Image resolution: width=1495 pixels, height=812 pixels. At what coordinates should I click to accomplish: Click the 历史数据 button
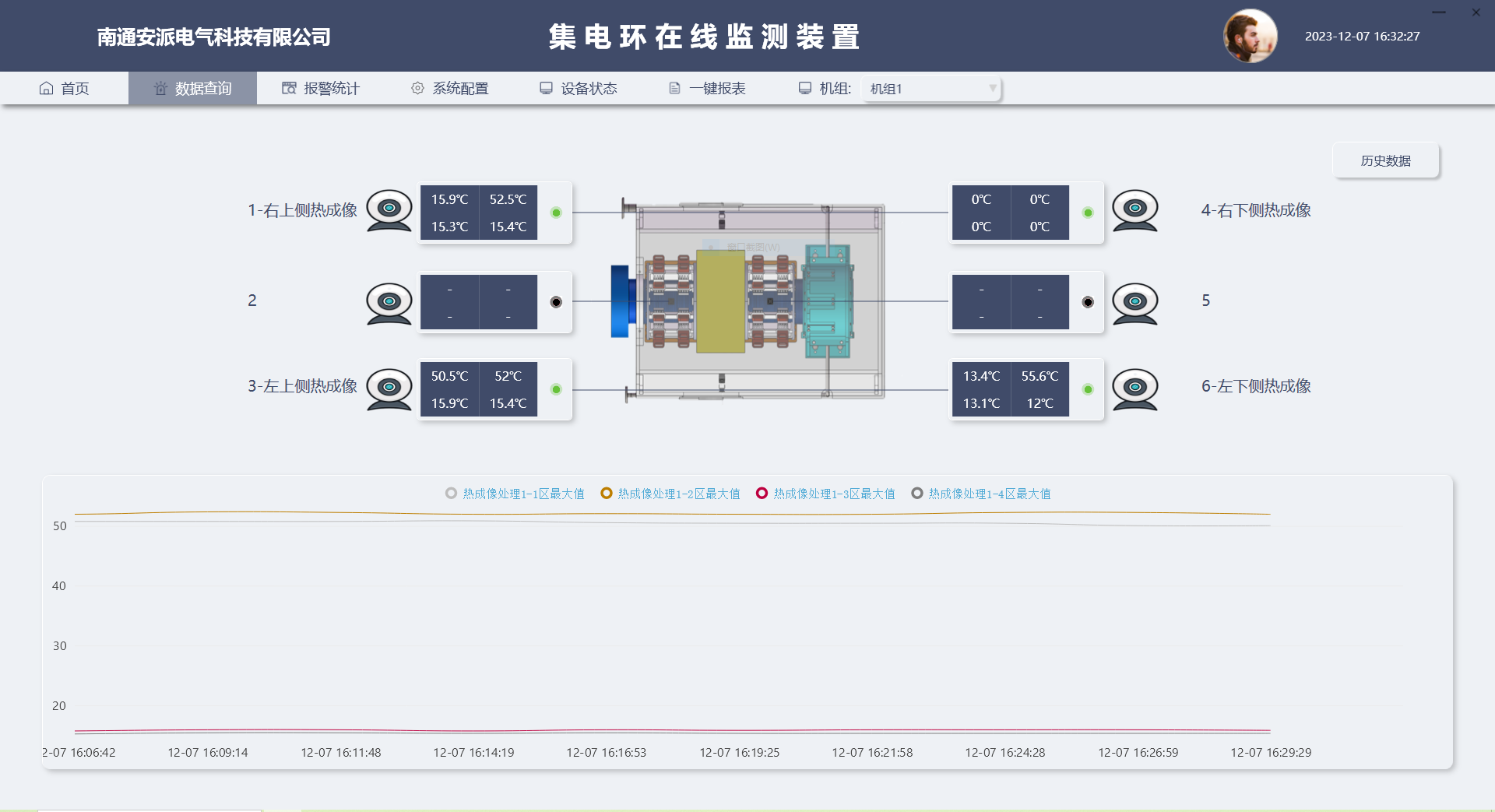[1385, 160]
